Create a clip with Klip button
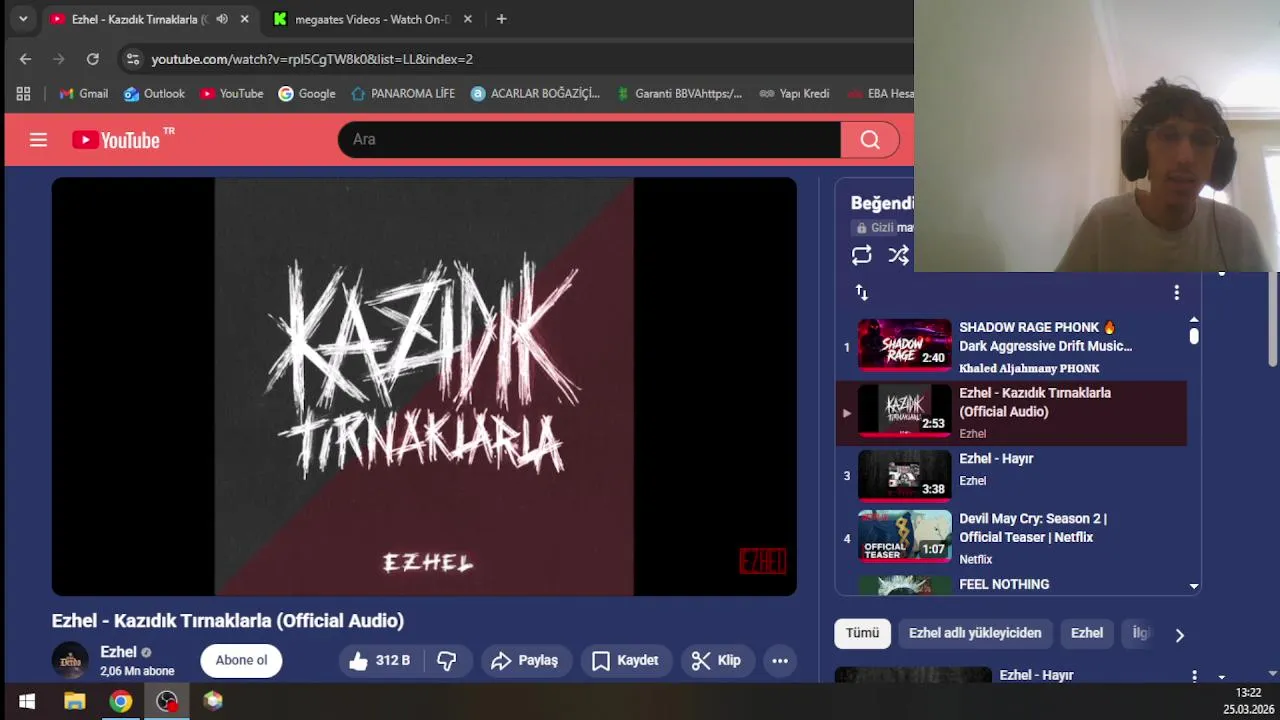This screenshot has height=720, width=1280. tap(716, 660)
